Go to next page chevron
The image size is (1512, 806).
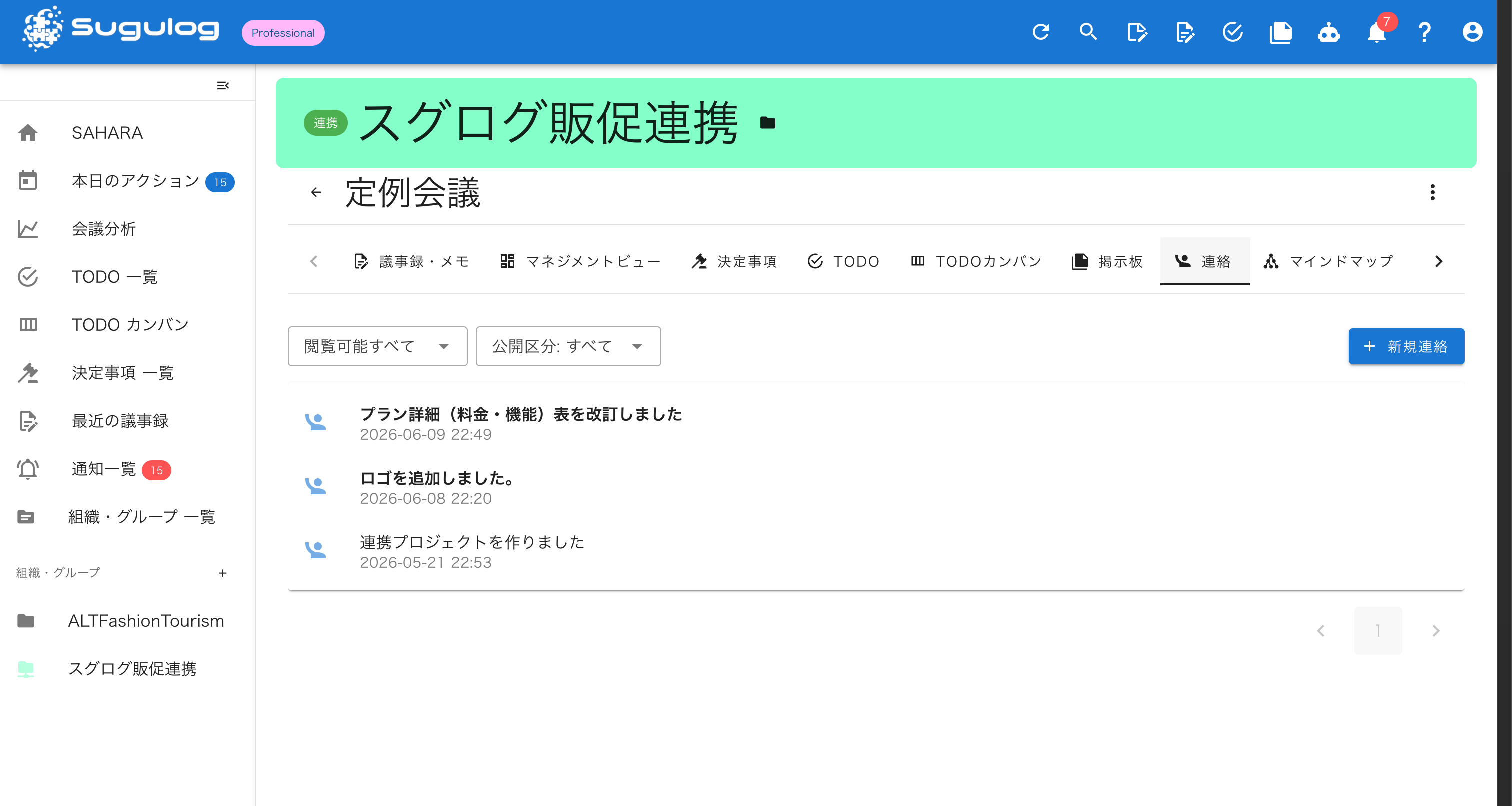pos(1436,631)
